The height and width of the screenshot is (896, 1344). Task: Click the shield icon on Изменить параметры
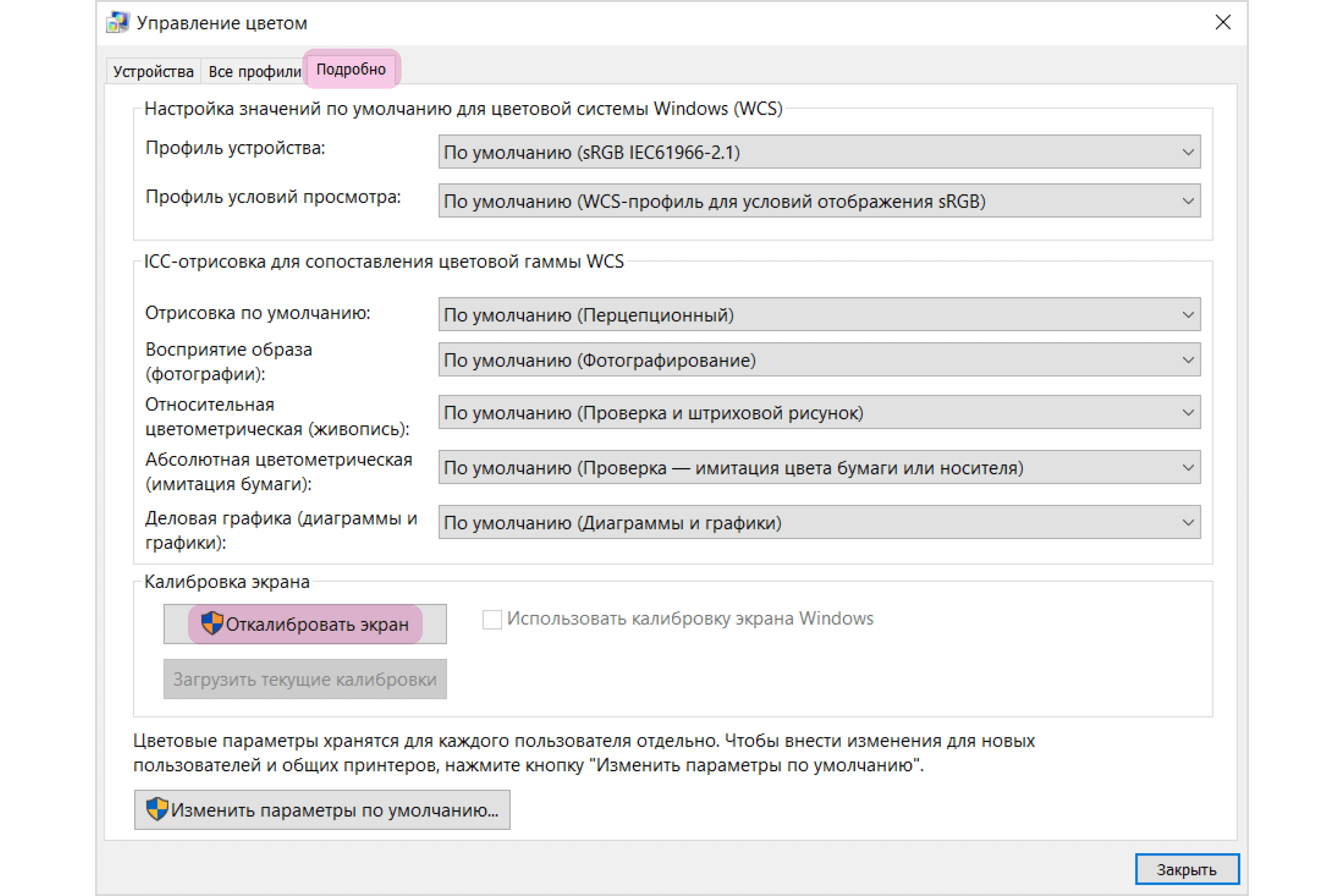(156, 809)
